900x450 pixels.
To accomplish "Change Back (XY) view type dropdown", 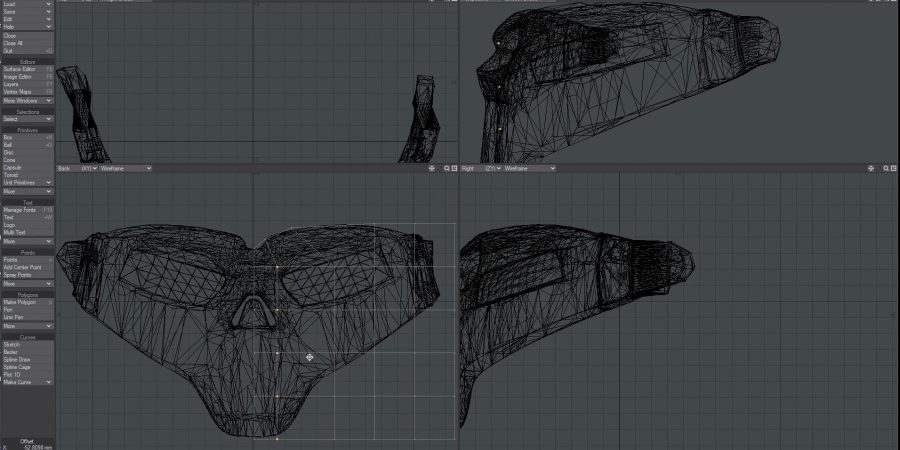I will 78,168.
